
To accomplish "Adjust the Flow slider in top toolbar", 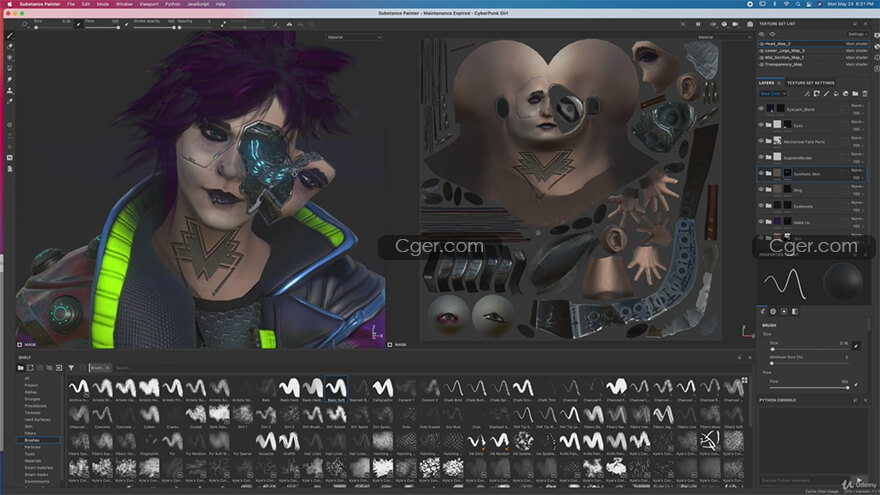I will point(103,27).
